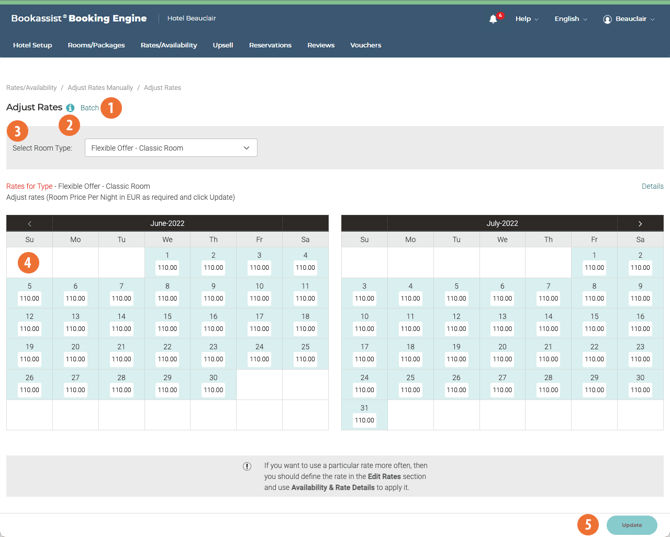This screenshot has width=670, height=537.
Task: Expand the English language selector
Action: (570, 19)
